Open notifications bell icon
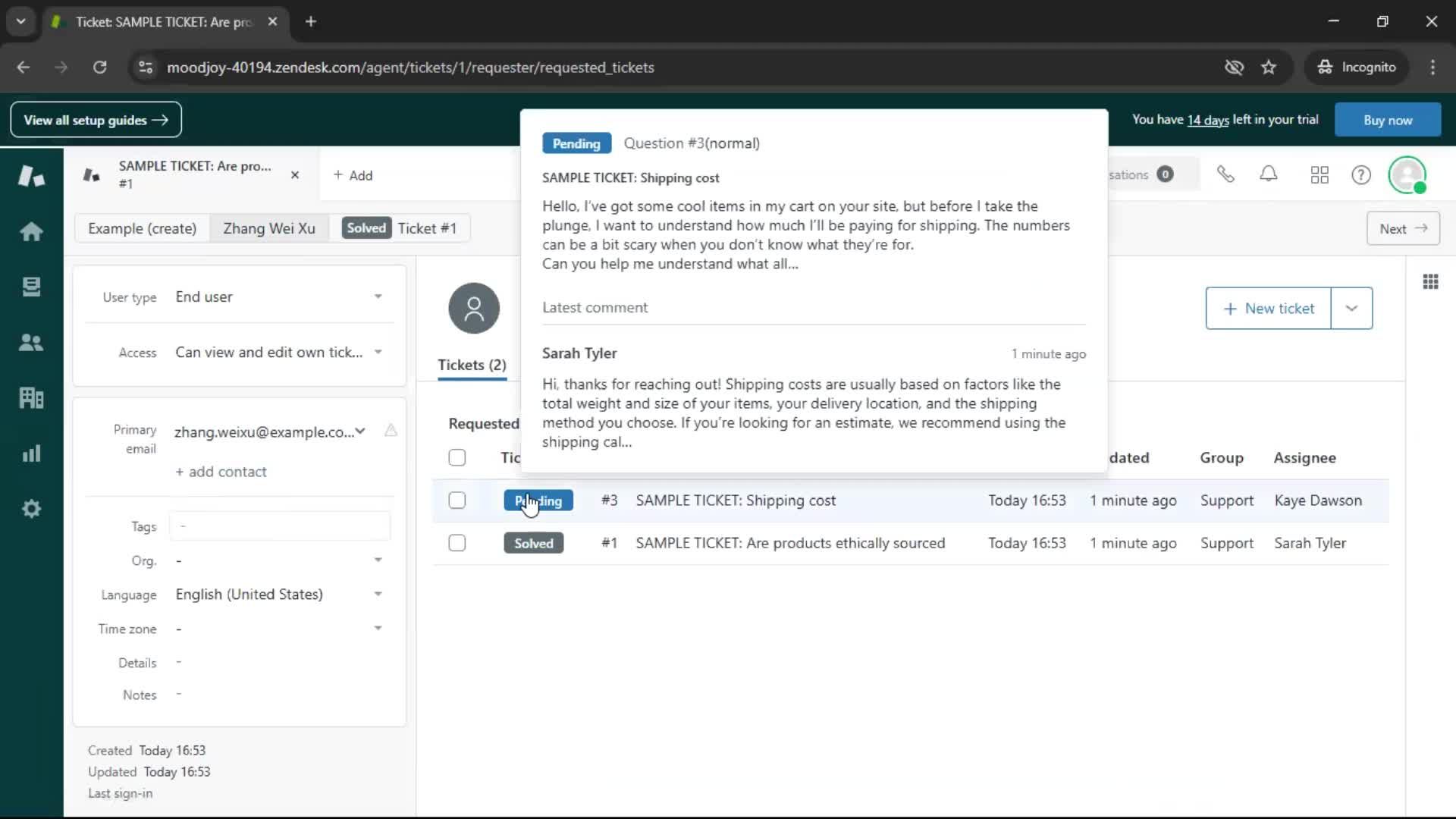 [x=1269, y=175]
